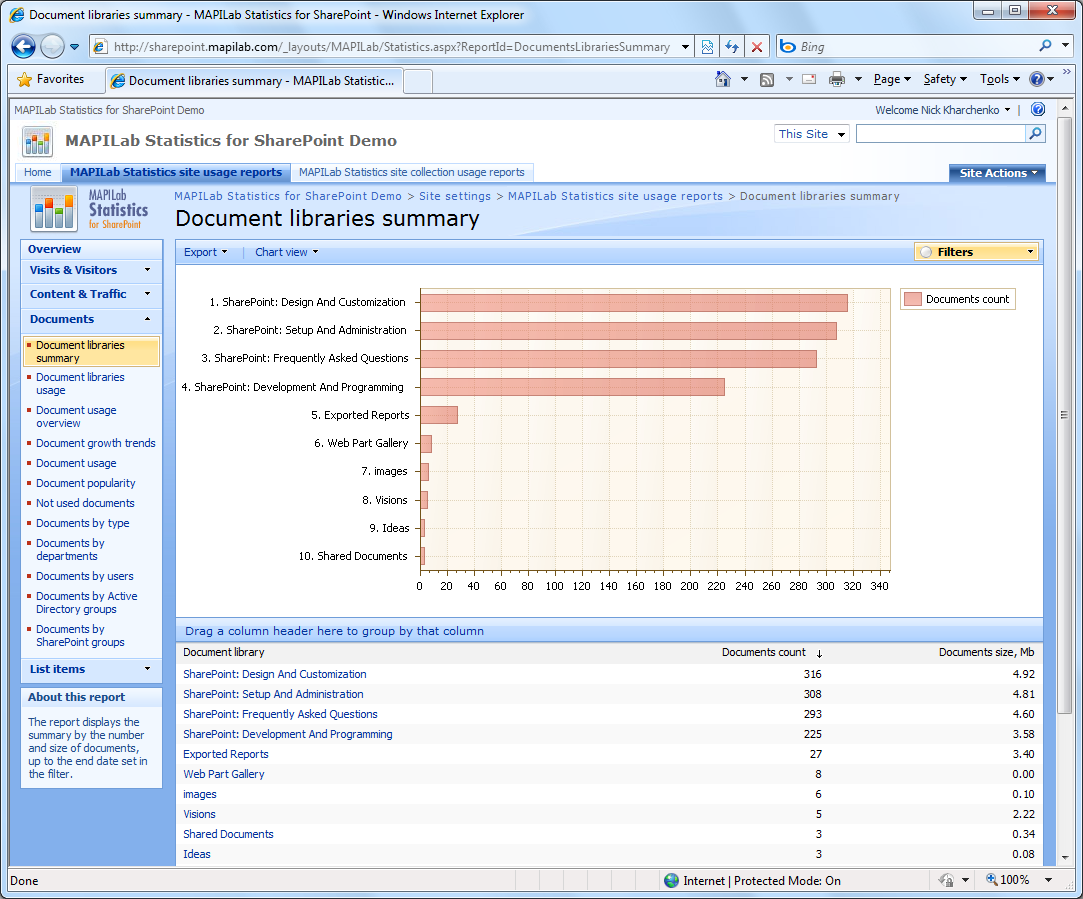
Task: Click the Design And Customization chart bar
Action: point(634,302)
